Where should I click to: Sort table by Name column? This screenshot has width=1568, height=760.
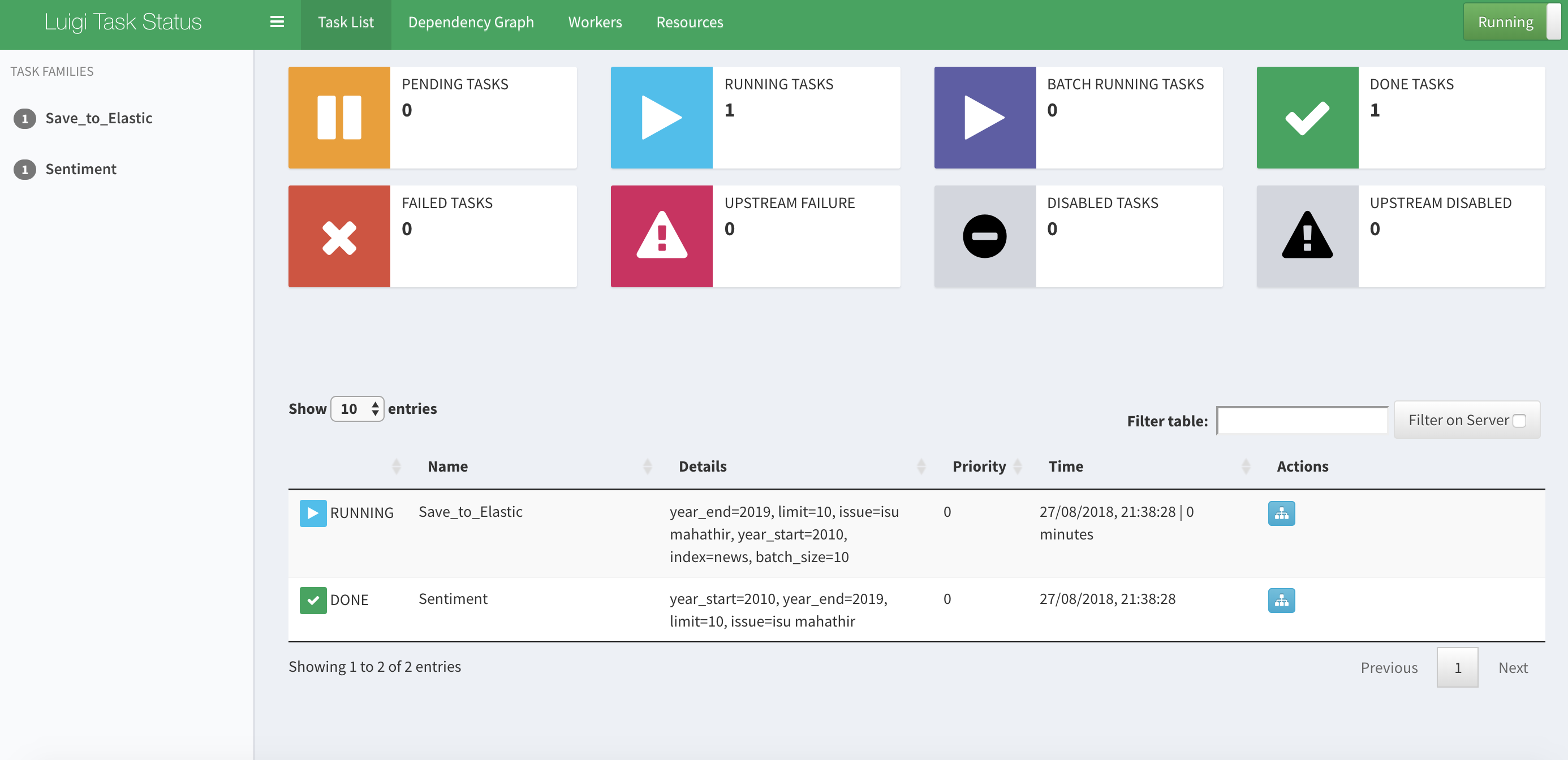(x=448, y=467)
